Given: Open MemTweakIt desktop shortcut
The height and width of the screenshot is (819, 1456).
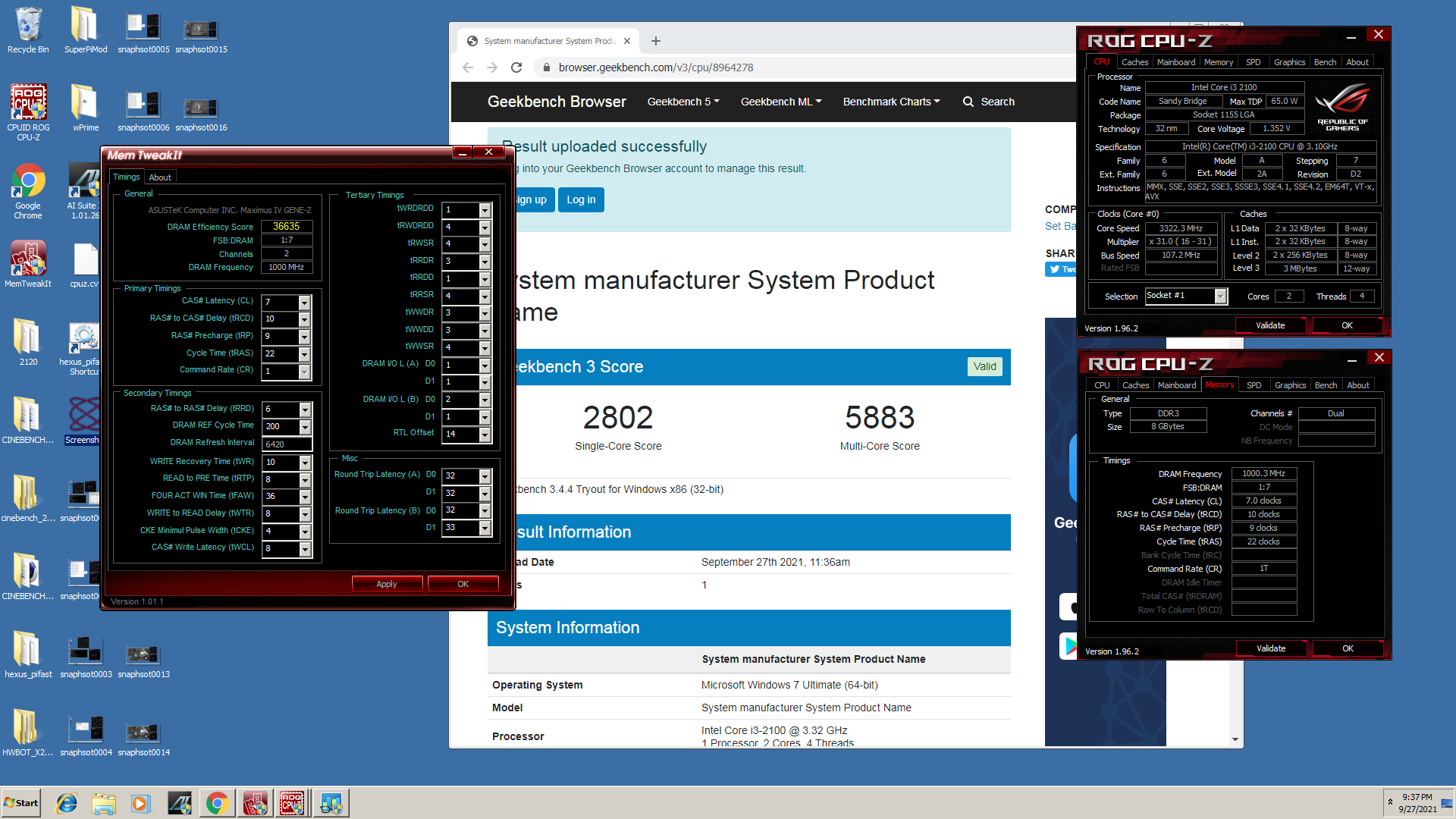Looking at the screenshot, I should point(28,264).
